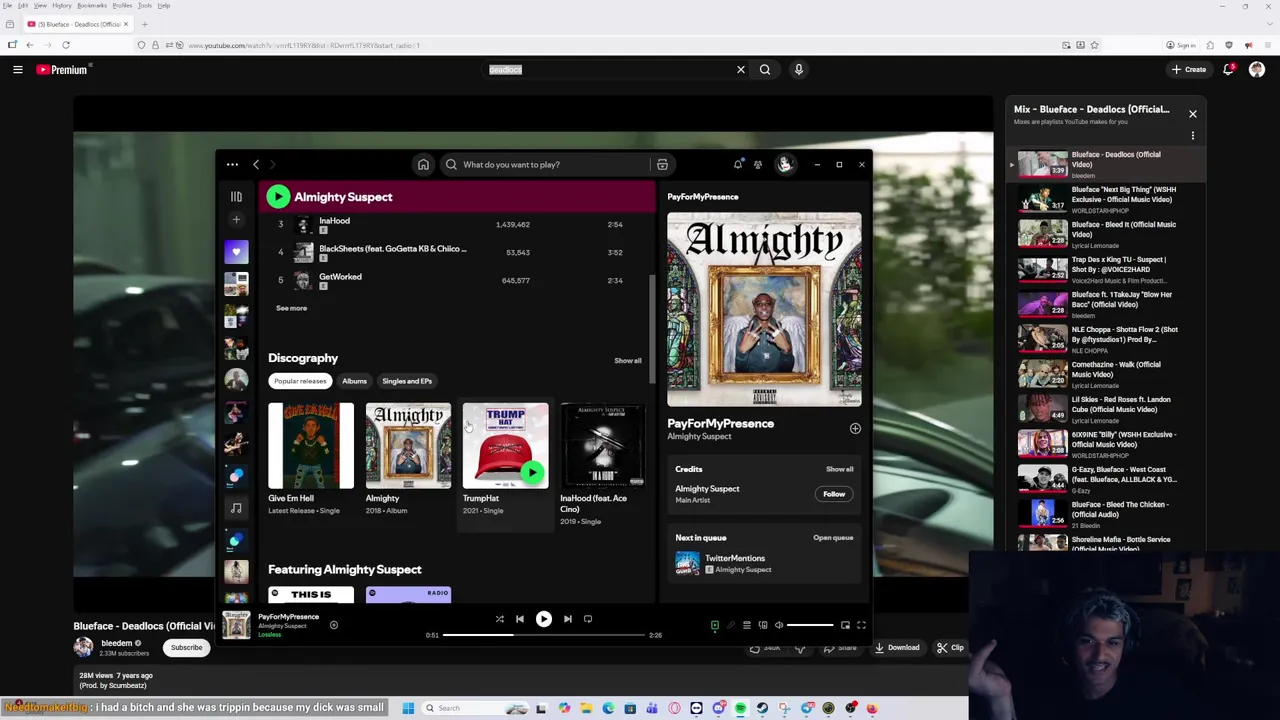The height and width of the screenshot is (720, 1280).
Task: Select the track InaHood
Action: click(334, 221)
